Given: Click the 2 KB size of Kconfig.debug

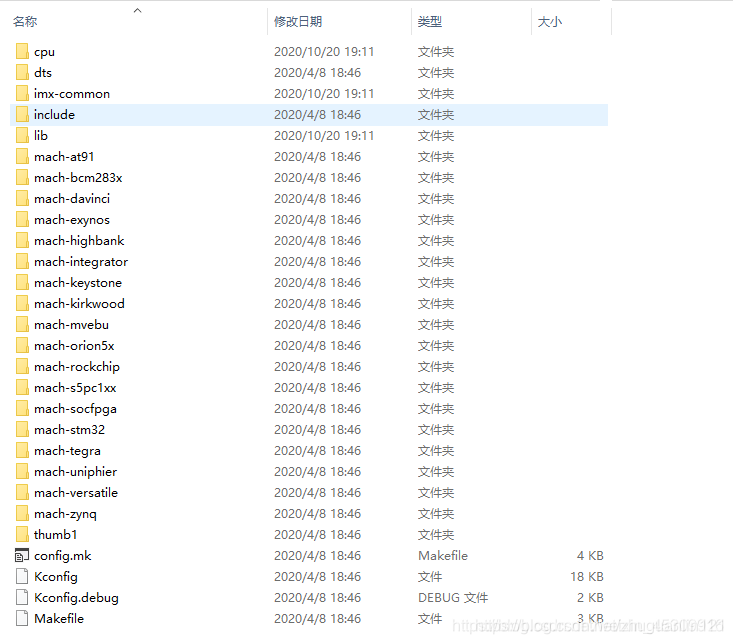Looking at the screenshot, I should [x=590, y=598].
